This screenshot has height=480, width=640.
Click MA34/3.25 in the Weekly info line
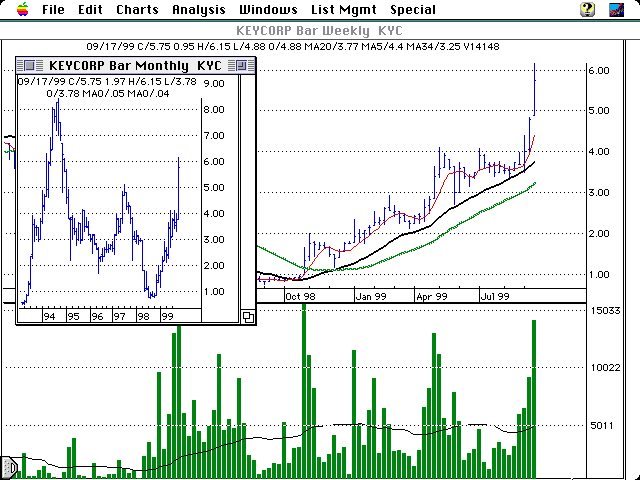(x=433, y=47)
